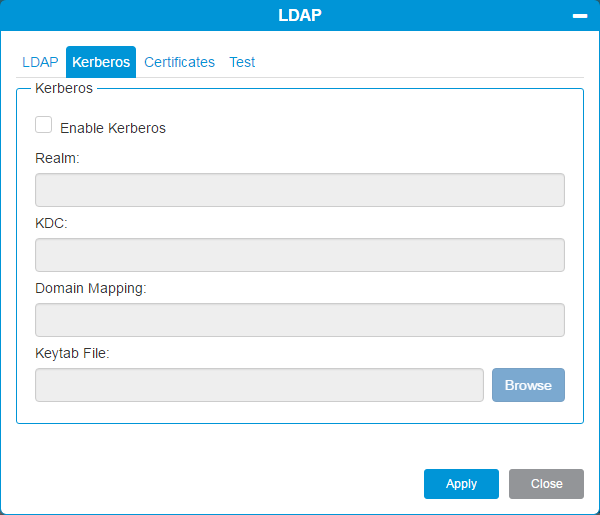Screen dimensions: 600x515
Task: Collapse the LDAP dialog using the title bar dash icon
Action: pos(579,16)
